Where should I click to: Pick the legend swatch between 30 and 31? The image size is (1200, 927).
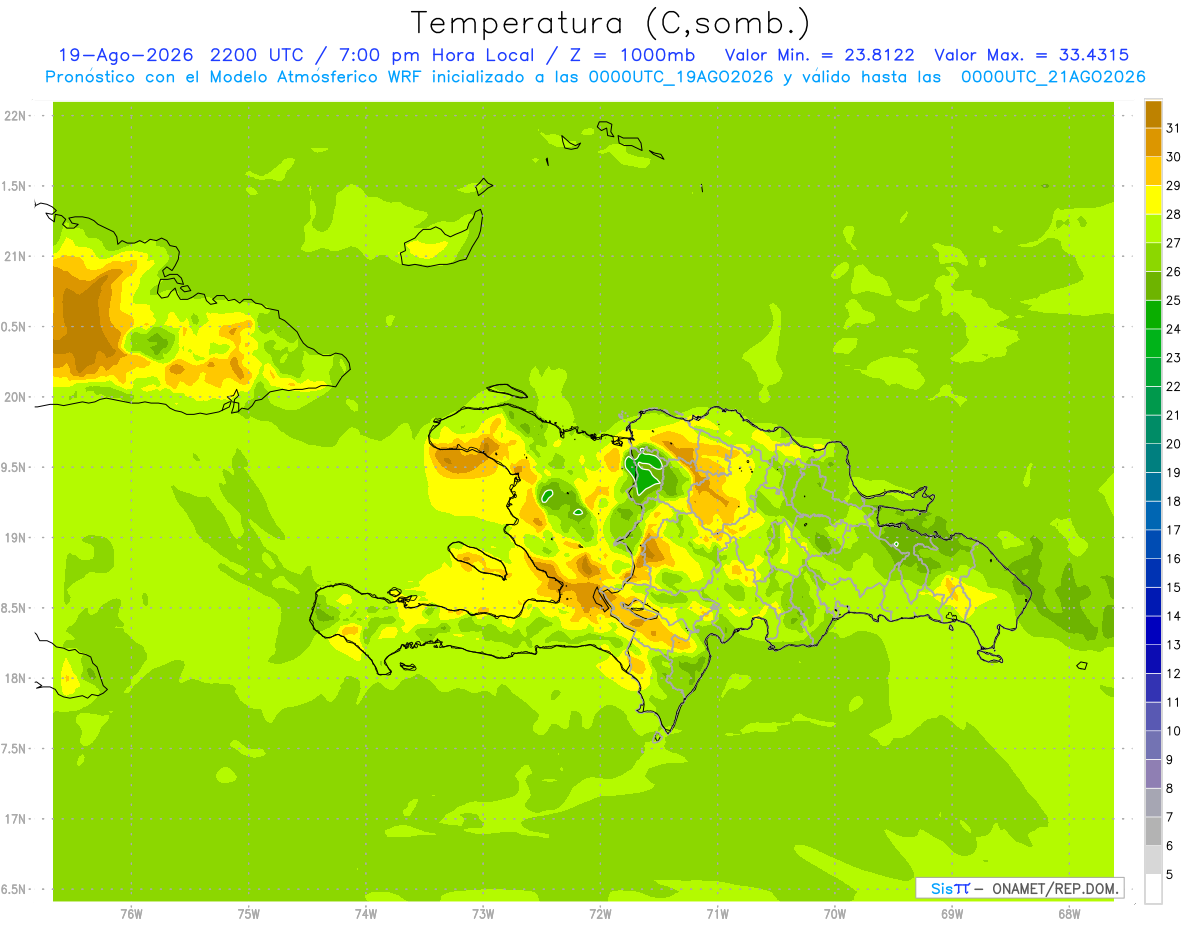coord(1153,143)
